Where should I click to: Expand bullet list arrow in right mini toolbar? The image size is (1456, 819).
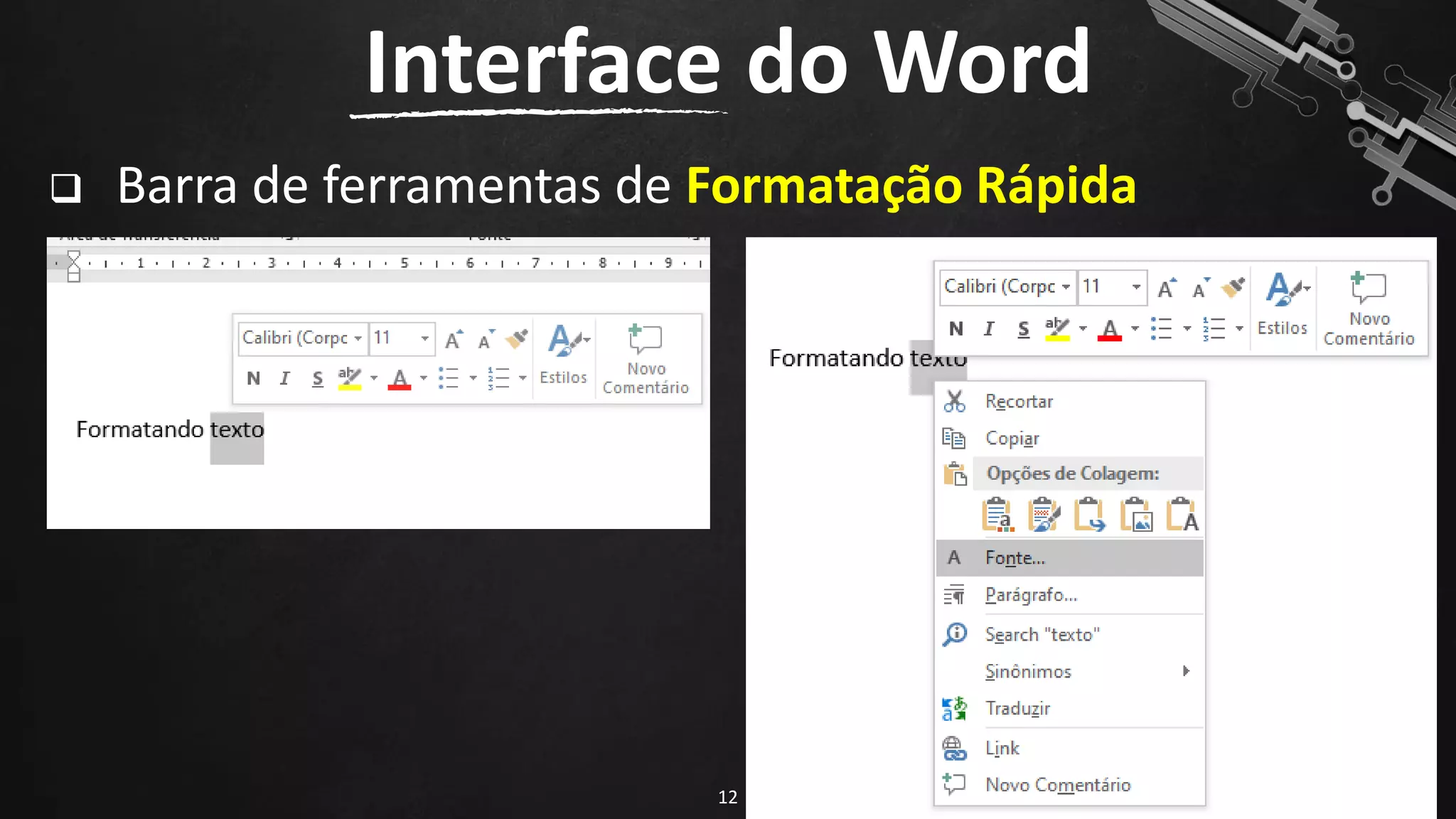(1187, 328)
